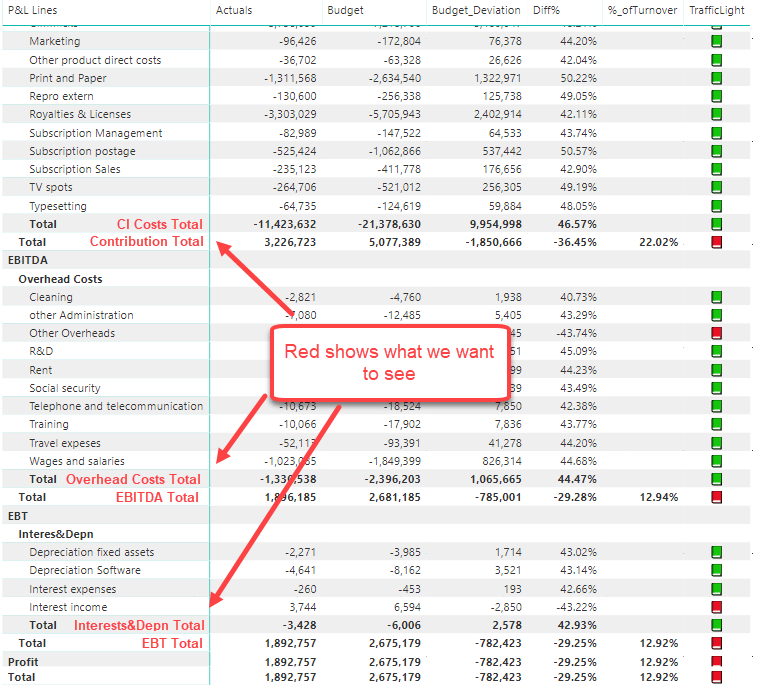Click the green traffic light for Marketing
The height and width of the screenshot is (686, 761).
[716, 41]
